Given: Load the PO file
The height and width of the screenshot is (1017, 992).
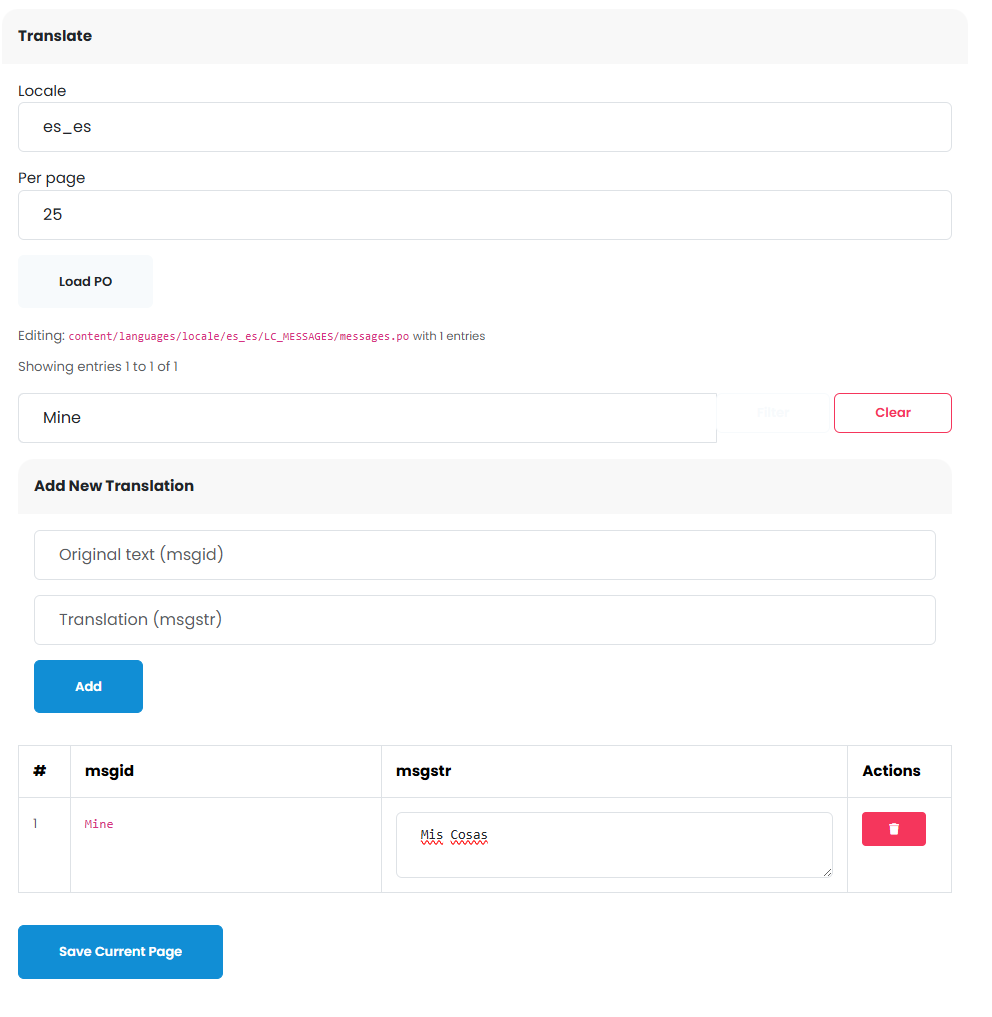Looking at the screenshot, I should pyautogui.click(x=86, y=281).
